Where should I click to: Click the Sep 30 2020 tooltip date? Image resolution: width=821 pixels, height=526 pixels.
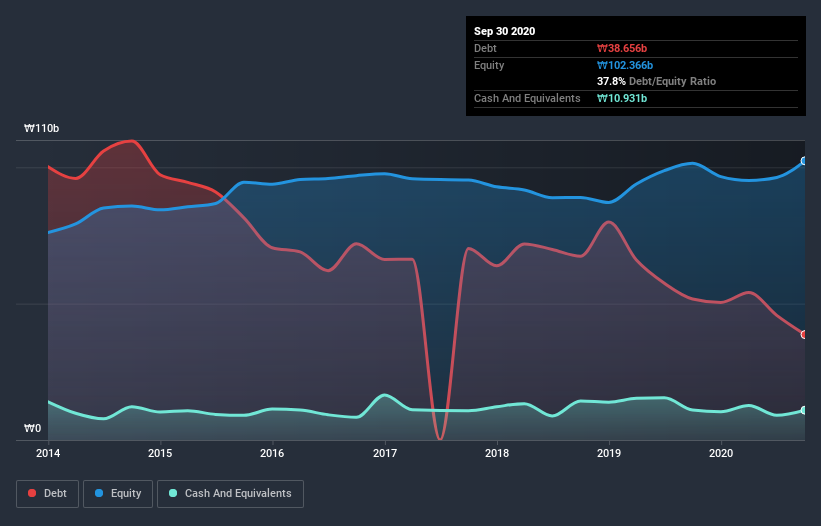tap(504, 31)
